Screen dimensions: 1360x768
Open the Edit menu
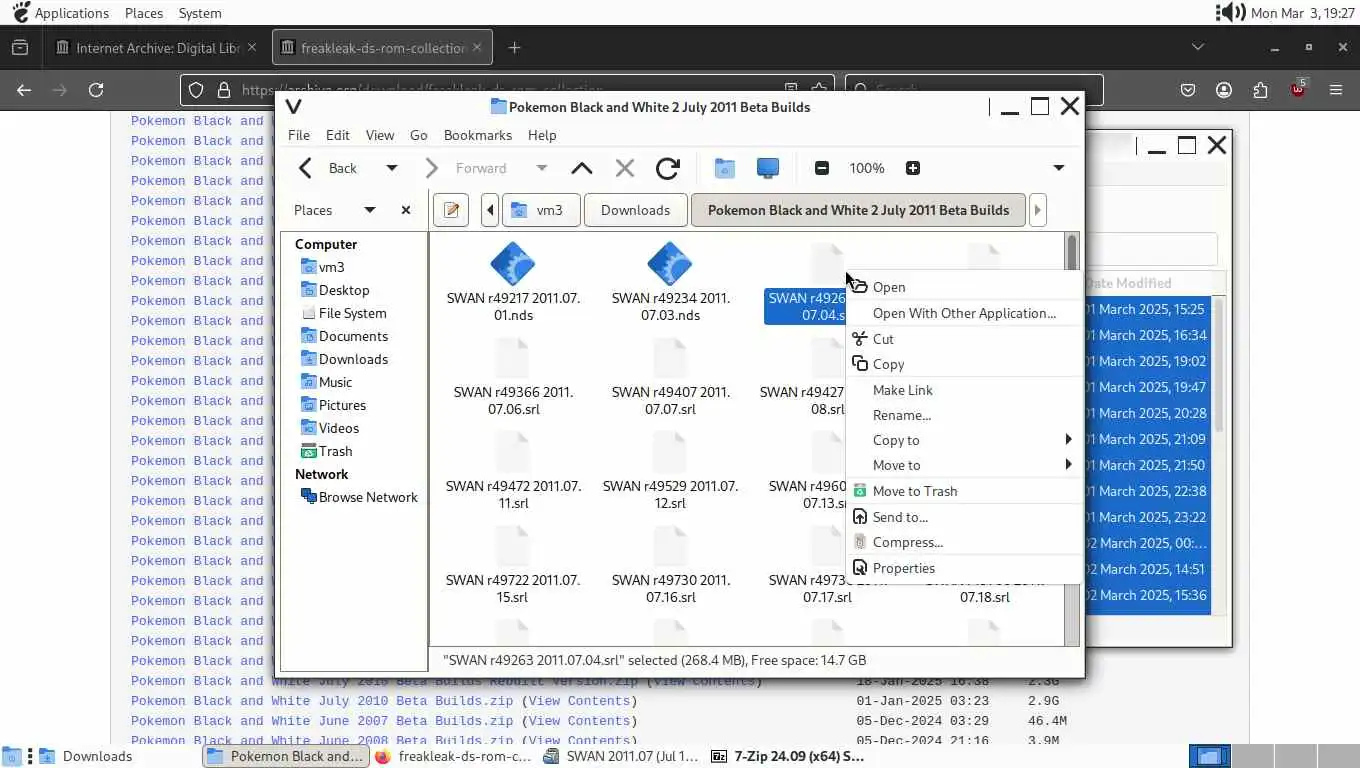tap(338, 135)
